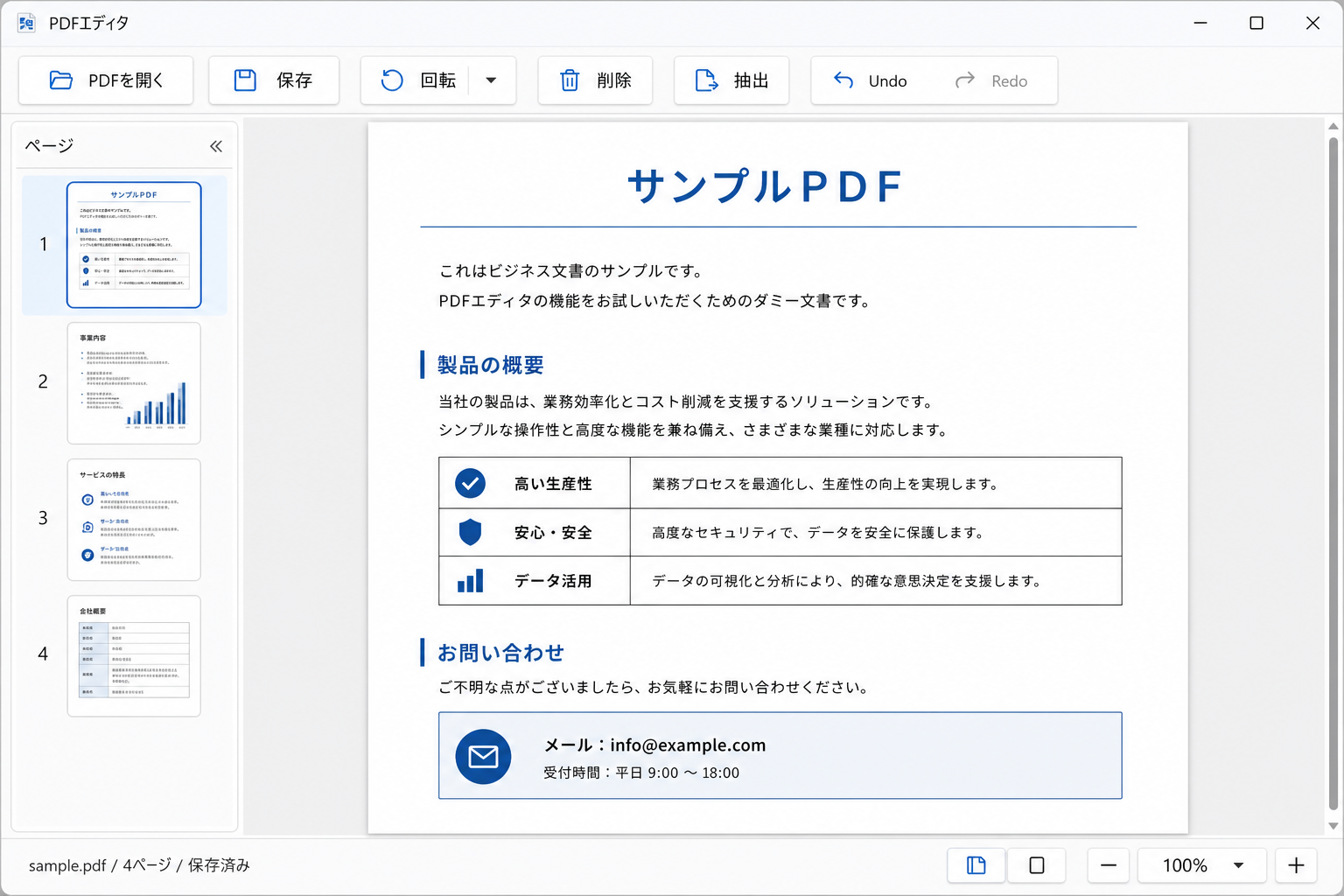Image resolution: width=1344 pixels, height=896 pixels.
Task: Delete the page with 削除
Action: click(x=595, y=80)
